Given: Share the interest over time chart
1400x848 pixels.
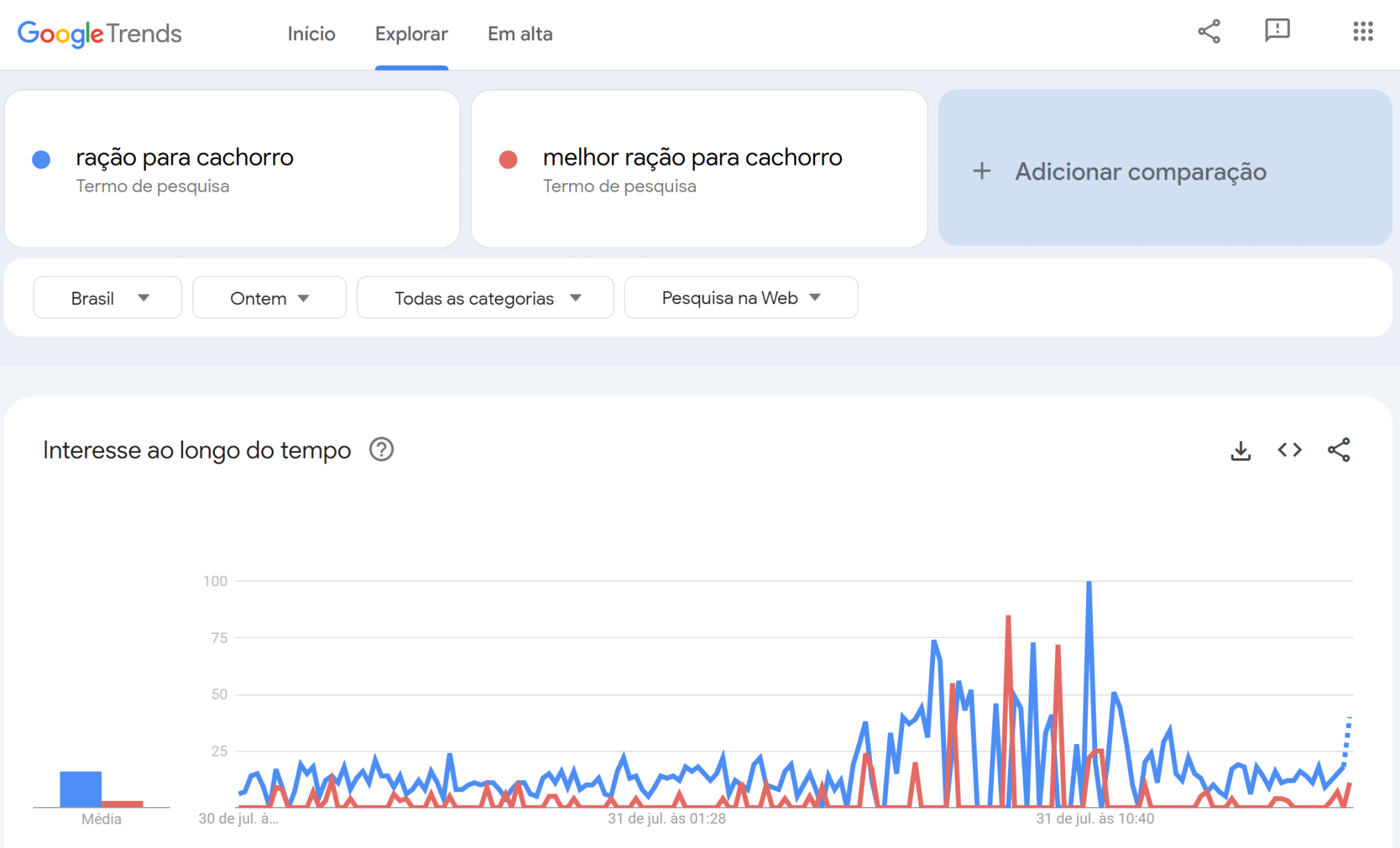Looking at the screenshot, I should point(1339,450).
